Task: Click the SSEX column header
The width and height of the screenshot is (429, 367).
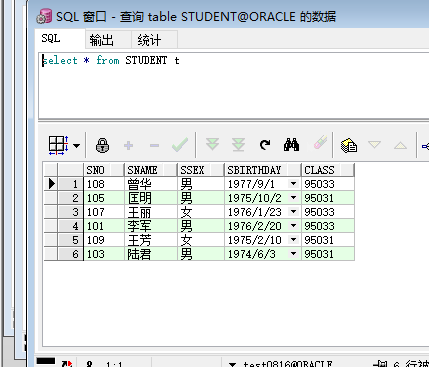Action: coord(201,170)
